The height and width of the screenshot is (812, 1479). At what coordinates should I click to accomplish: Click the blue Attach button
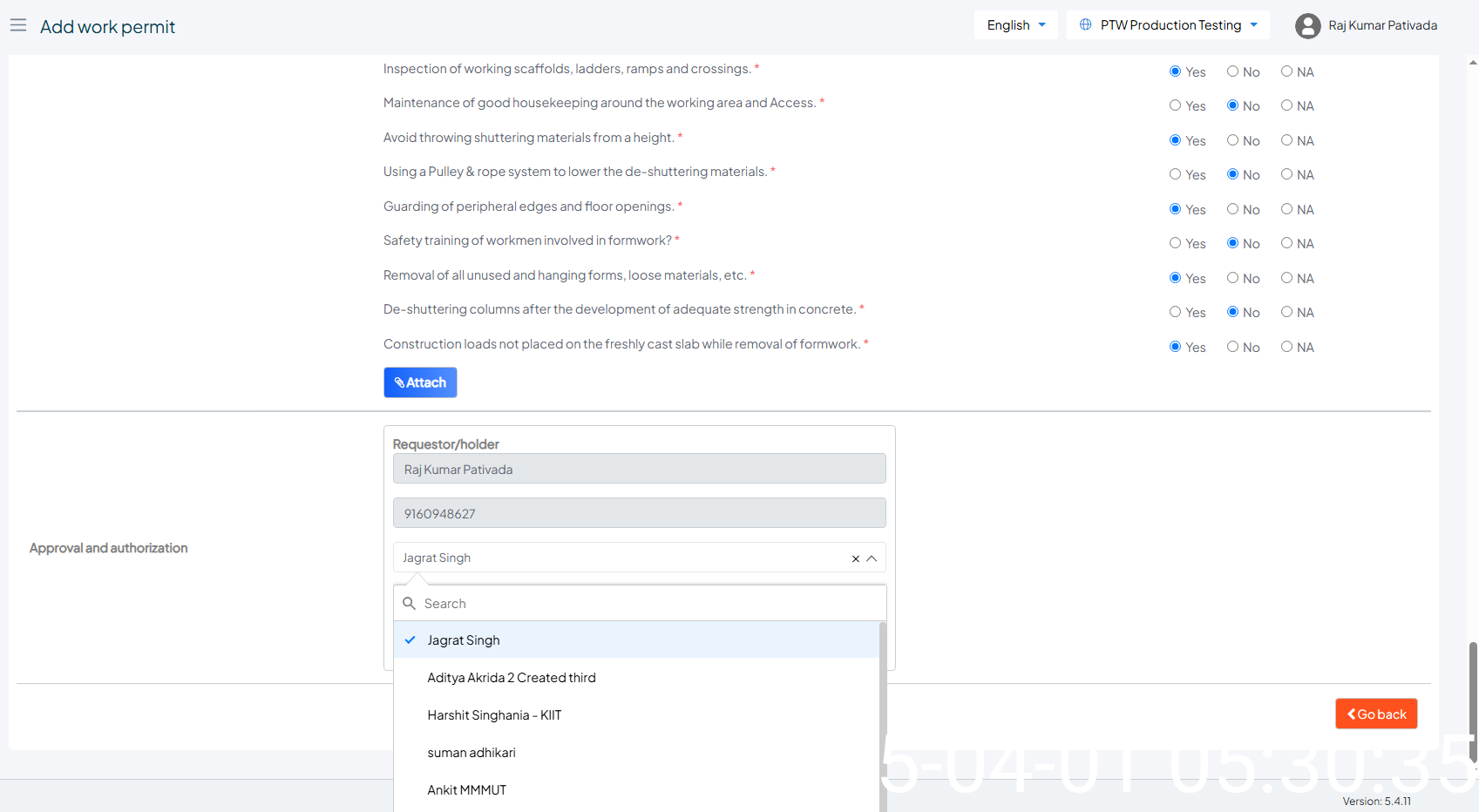(x=420, y=382)
